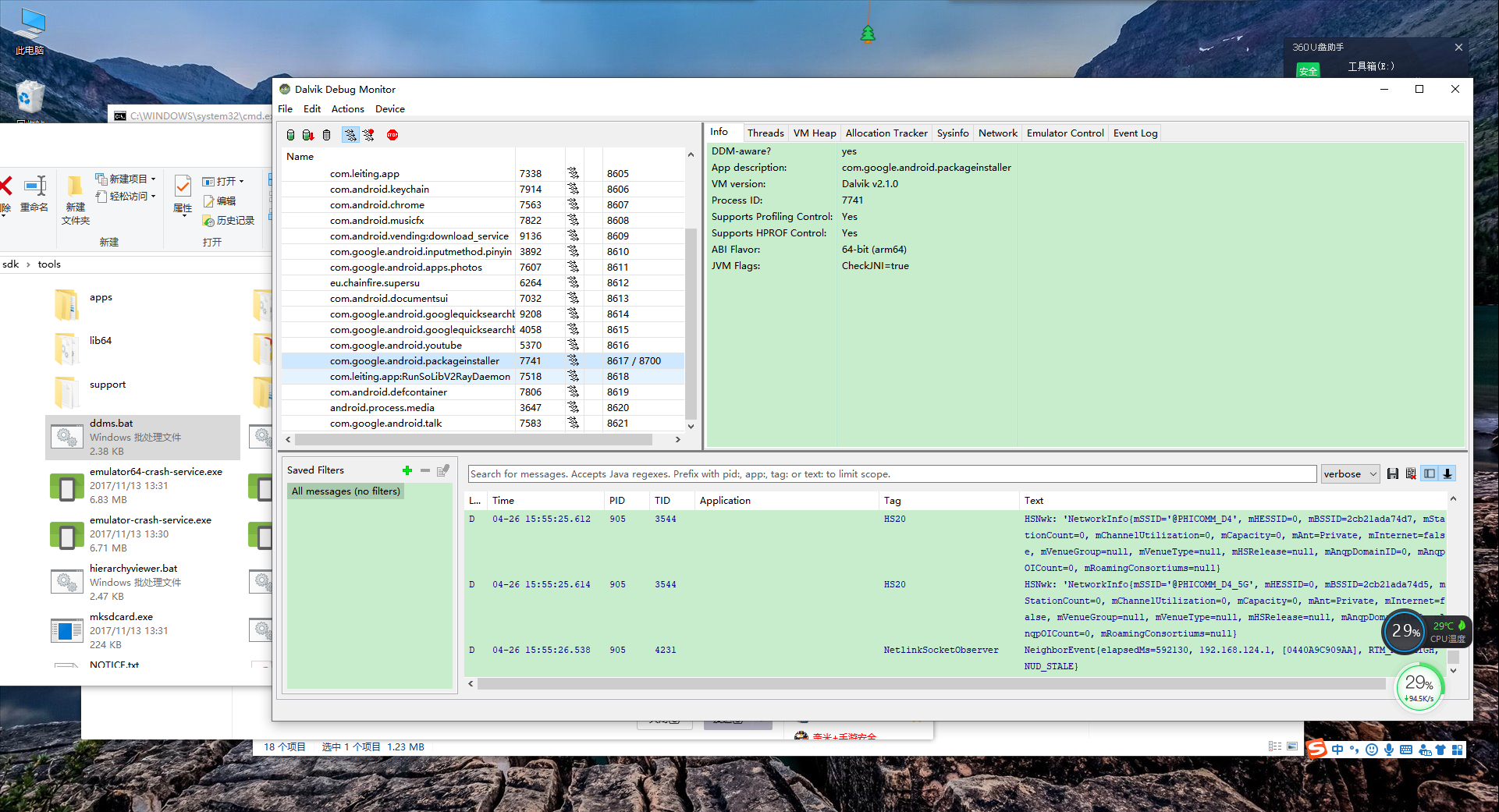Switch to the Threads tab
The image size is (1499, 812).
tap(765, 133)
